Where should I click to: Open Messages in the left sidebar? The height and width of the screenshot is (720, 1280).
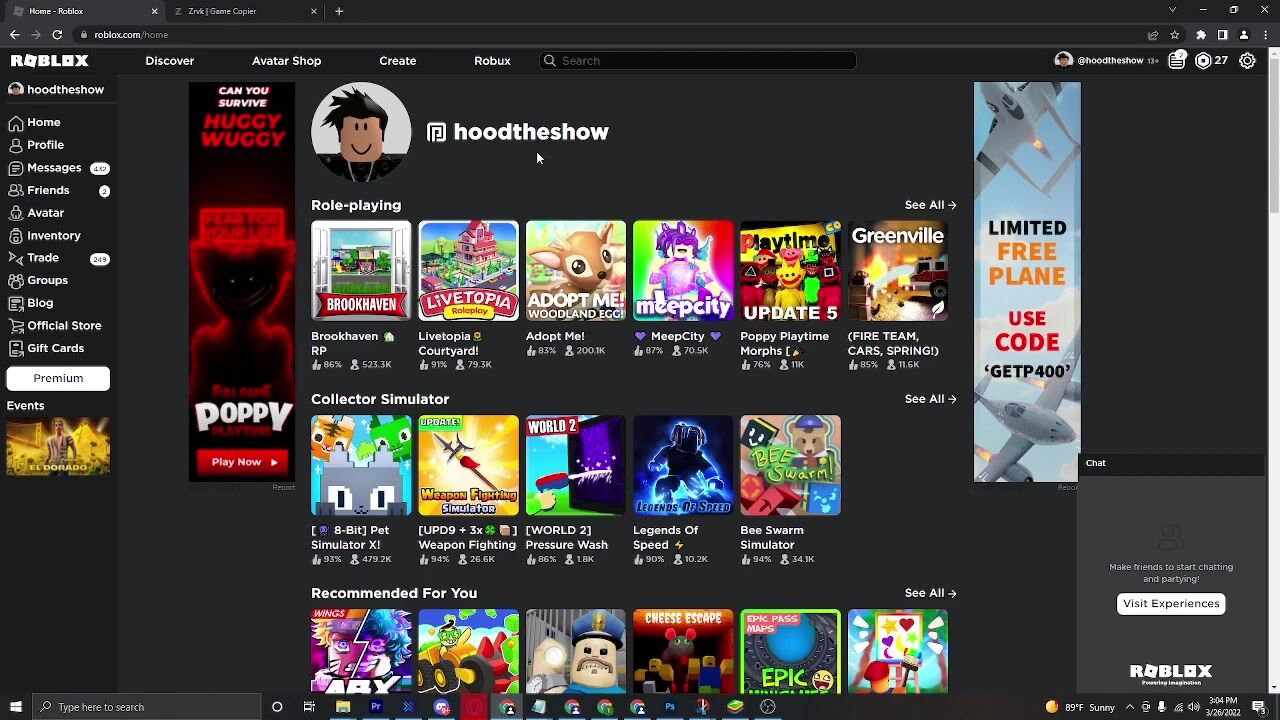coord(54,168)
